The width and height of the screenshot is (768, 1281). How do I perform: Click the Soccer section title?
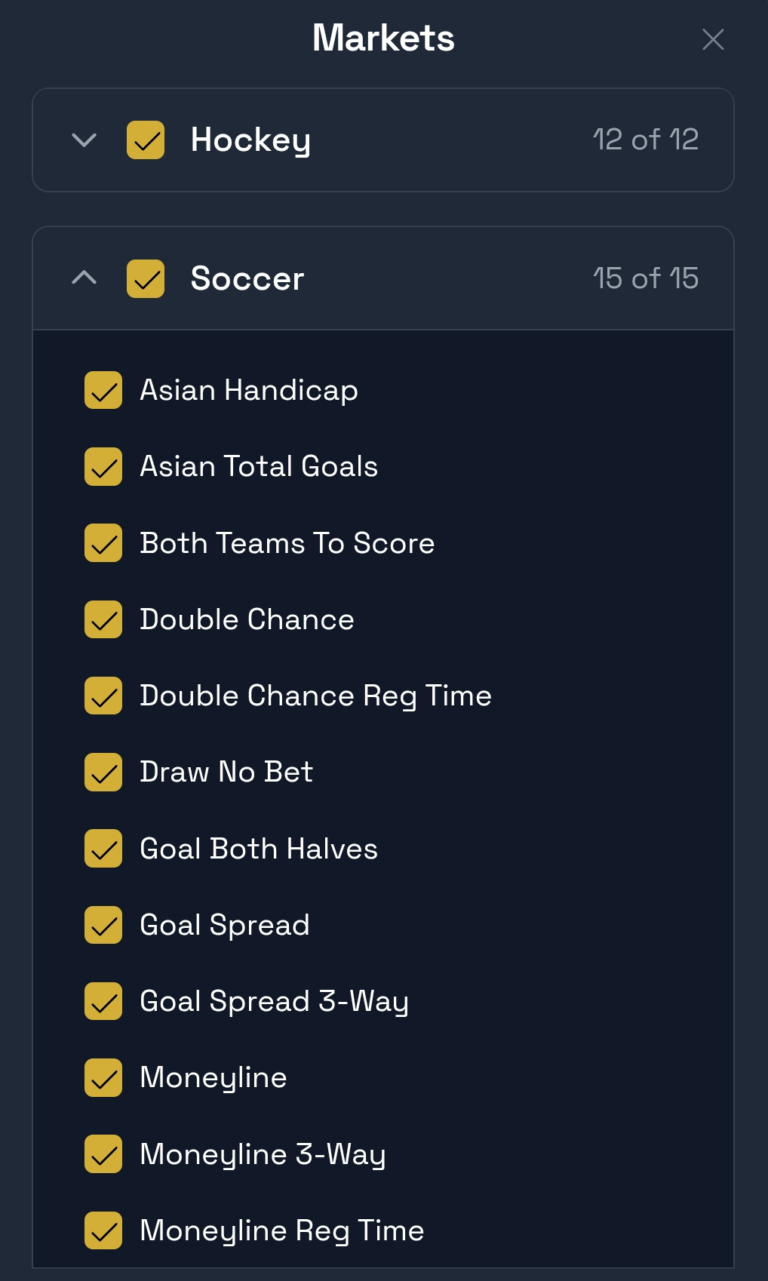[x=247, y=278]
